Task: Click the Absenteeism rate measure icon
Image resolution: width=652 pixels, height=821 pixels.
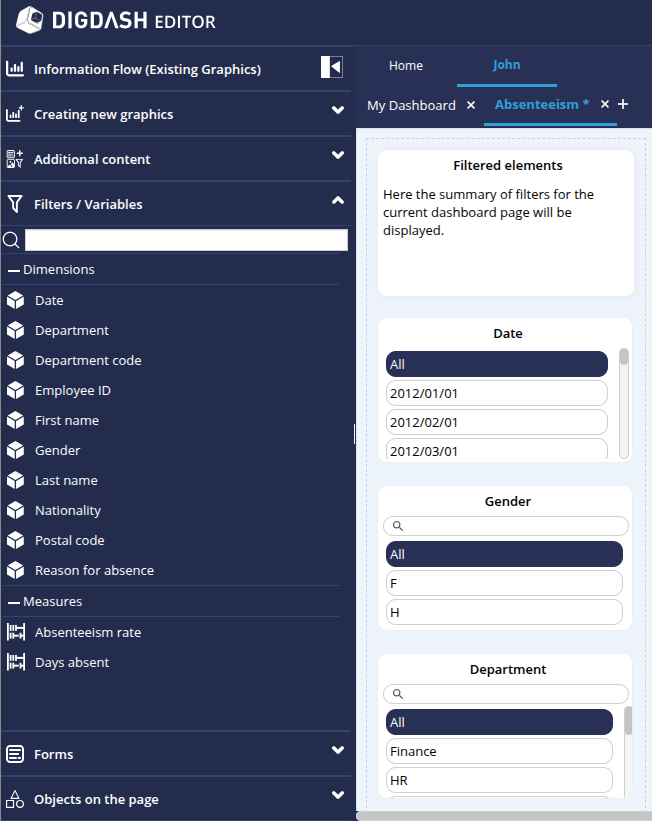Action: (x=15, y=632)
